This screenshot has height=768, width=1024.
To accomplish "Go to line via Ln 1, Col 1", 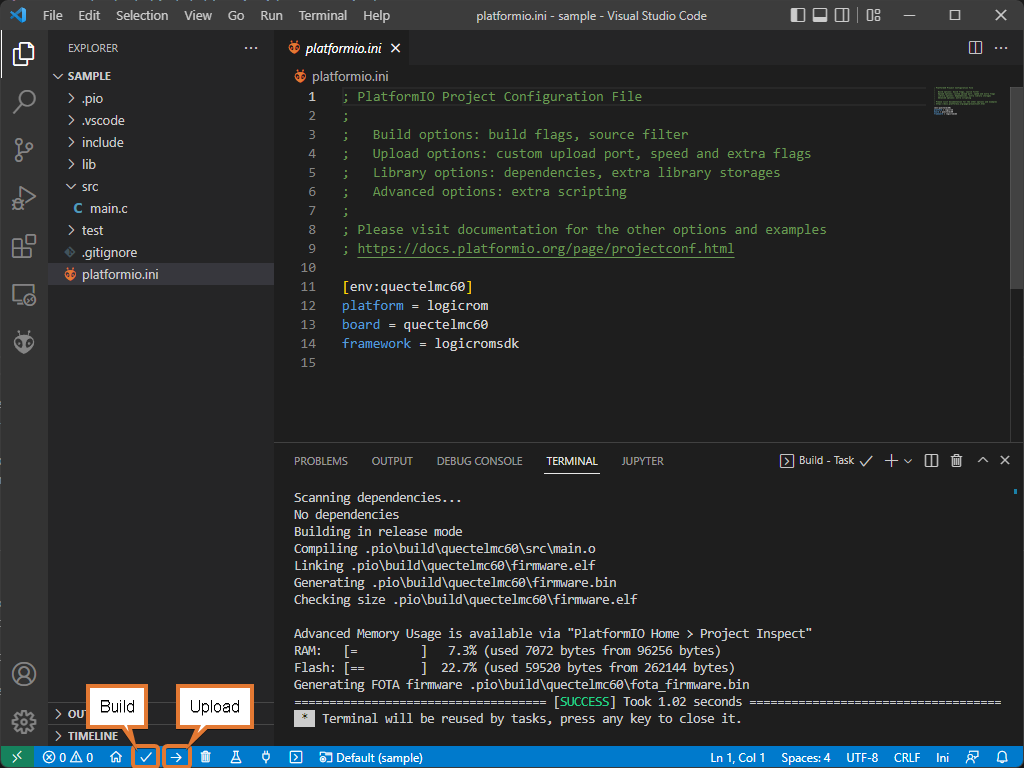I will point(737,758).
